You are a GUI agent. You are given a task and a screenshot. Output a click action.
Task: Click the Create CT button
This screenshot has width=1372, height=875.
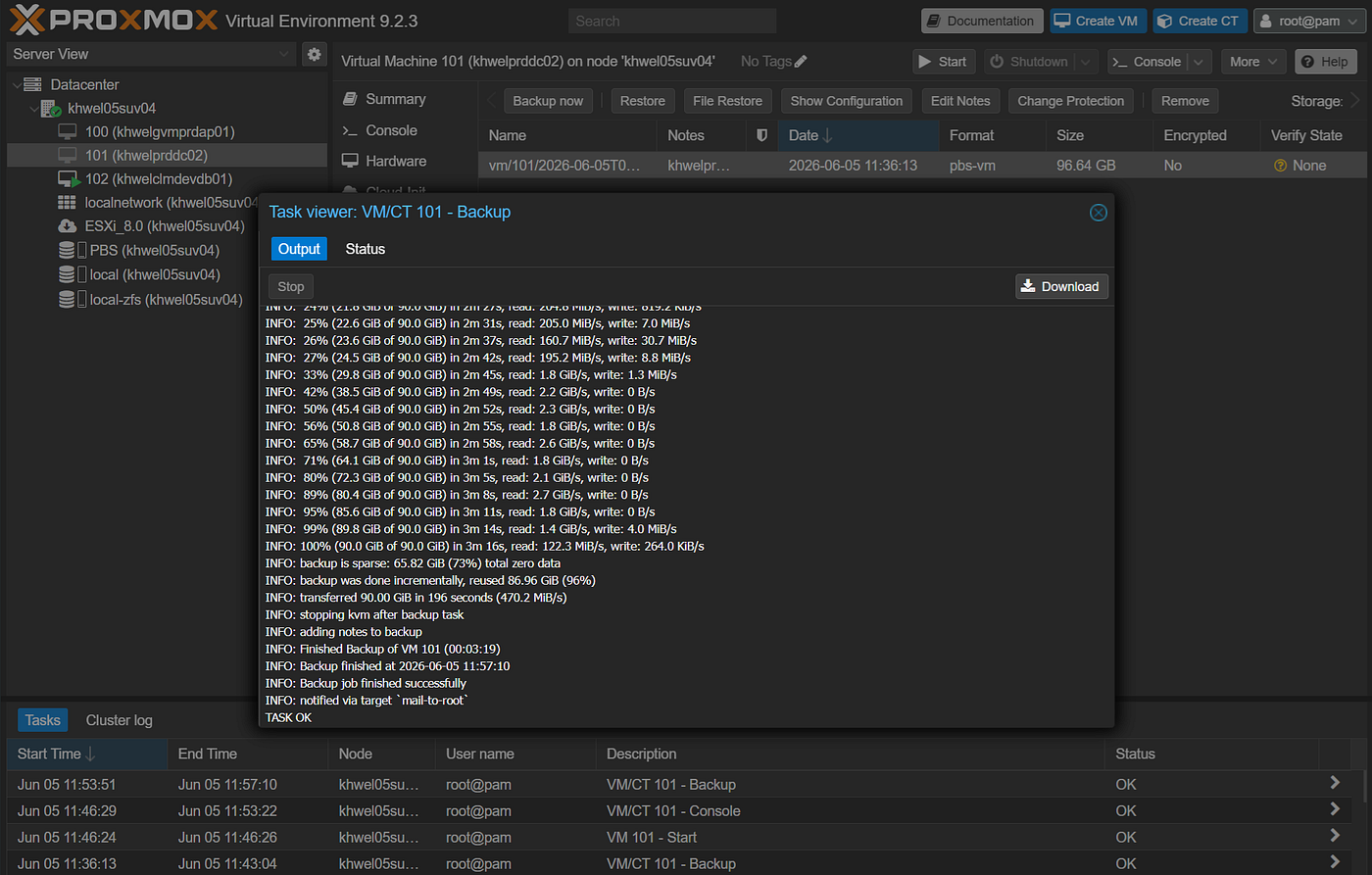coord(1199,21)
